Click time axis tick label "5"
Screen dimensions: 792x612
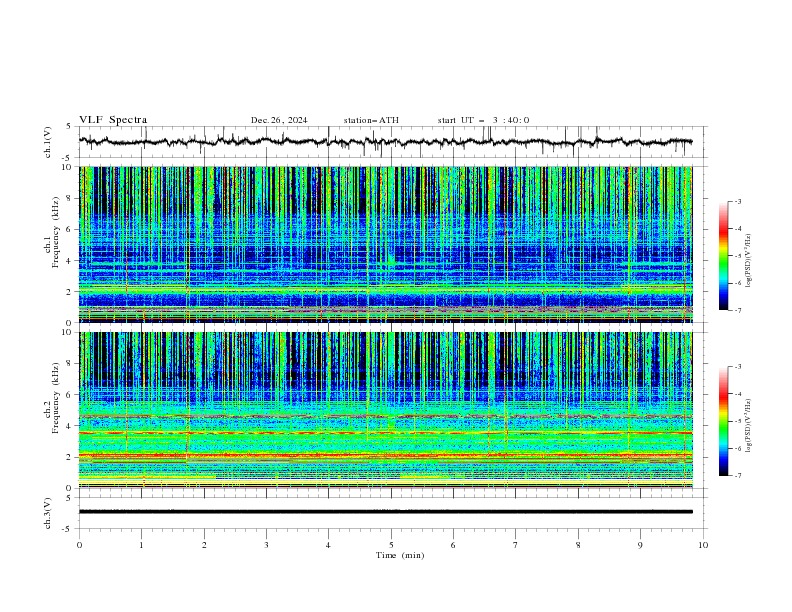391,545
